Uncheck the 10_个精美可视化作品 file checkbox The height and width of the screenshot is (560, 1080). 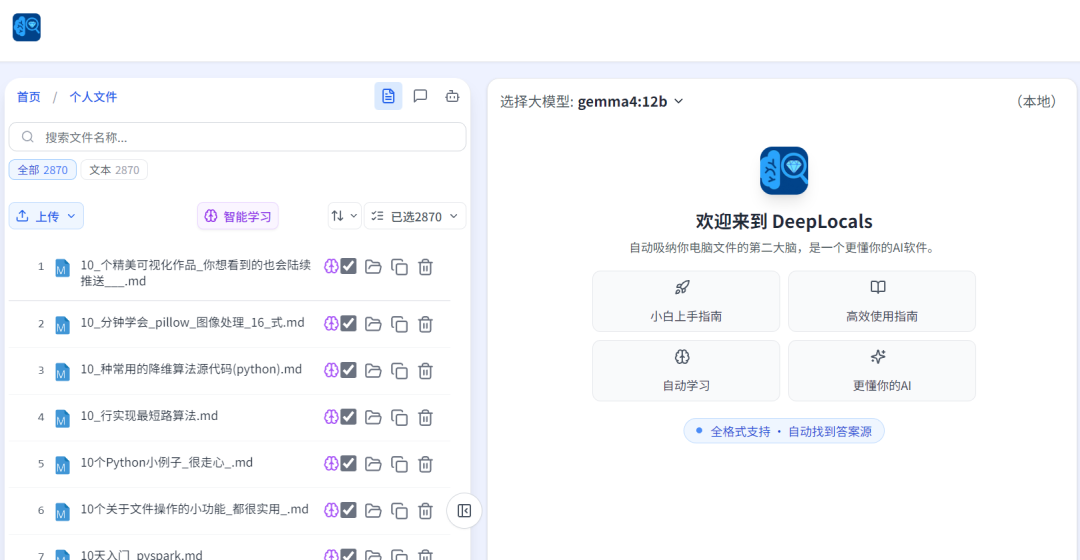[349, 266]
